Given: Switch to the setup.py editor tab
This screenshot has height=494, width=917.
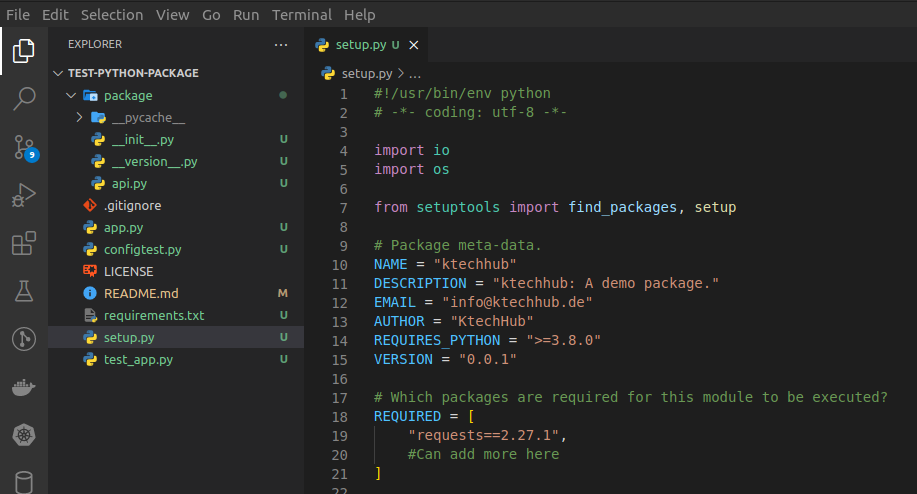Looking at the screenshot, I should pyautogui.click(x=358, y=45).
